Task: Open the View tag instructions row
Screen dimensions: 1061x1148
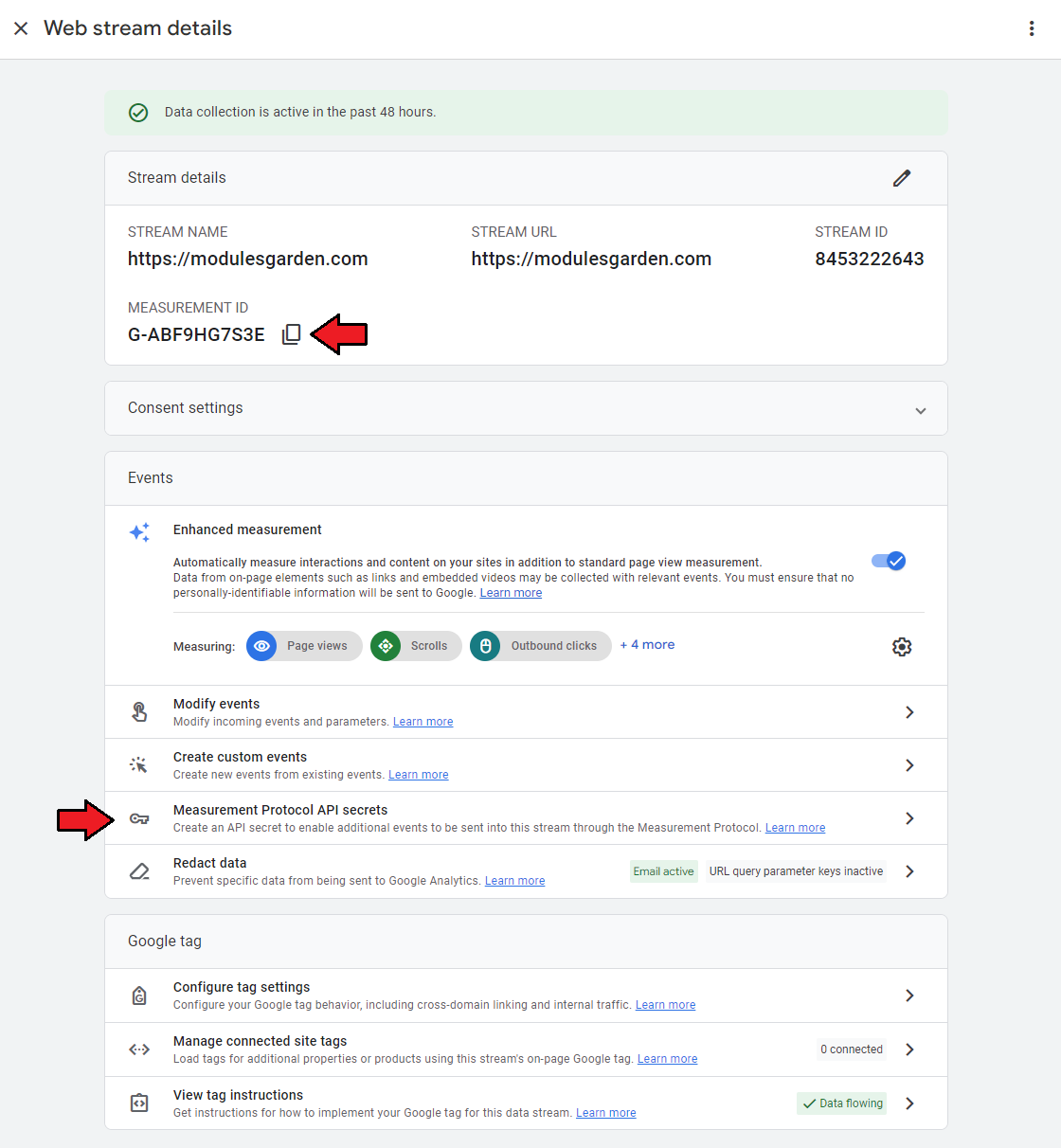Action: coord(526,1103)
